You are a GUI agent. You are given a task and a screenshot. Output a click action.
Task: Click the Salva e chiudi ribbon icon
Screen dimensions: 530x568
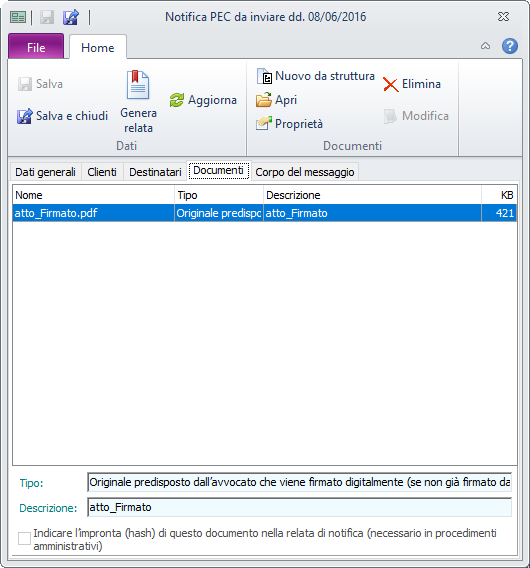pyautogui.click(x=24, y=116)
